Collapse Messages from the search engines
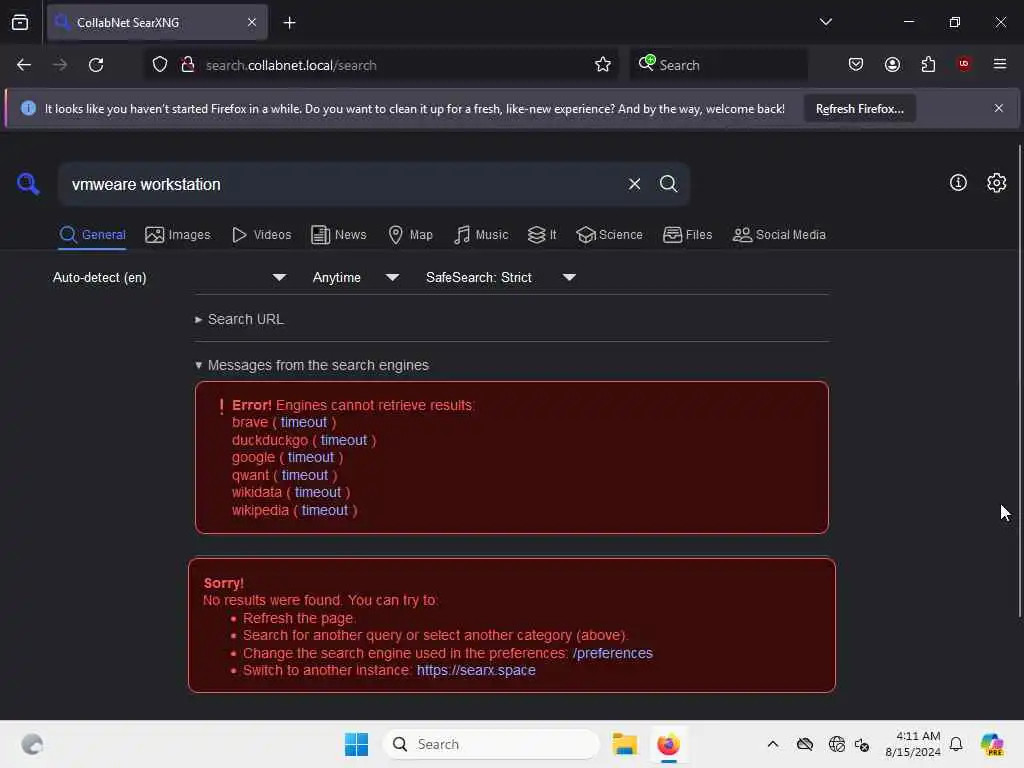1024x768 pixels. [312, 365]
